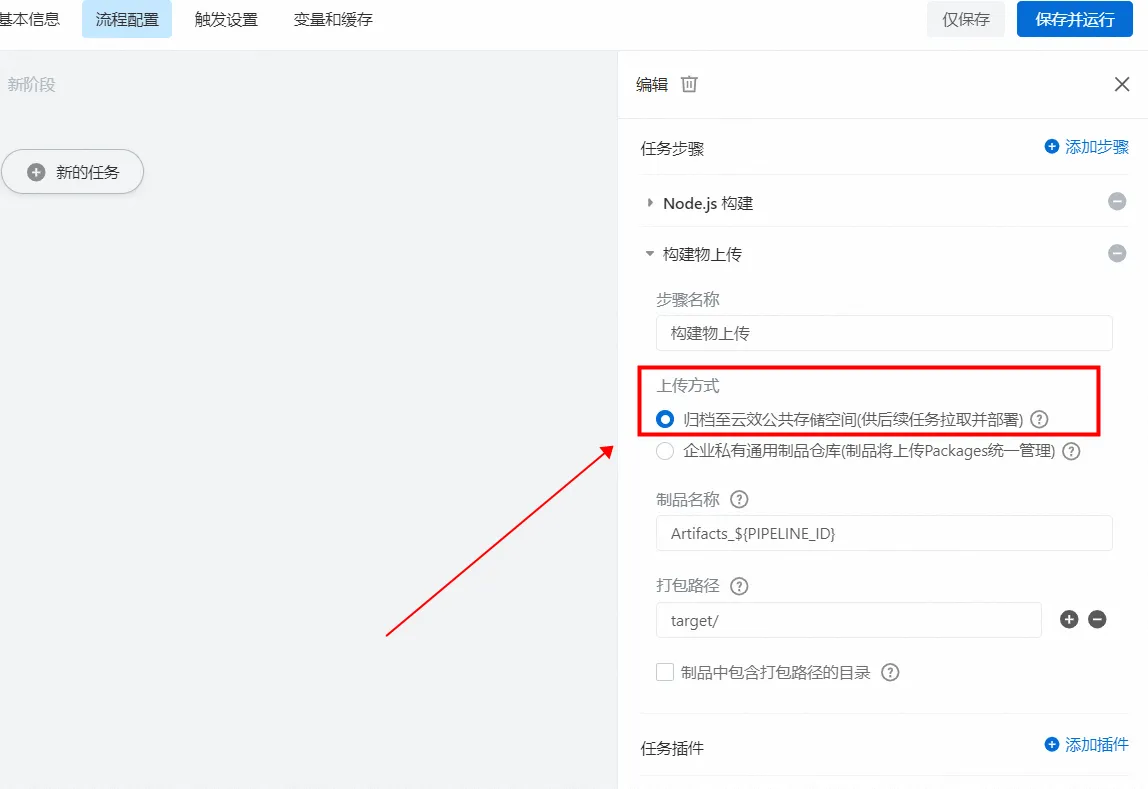1148x789 pixels.
Task: Open the 变量和缓存 tab
Action: click(333, 19)
